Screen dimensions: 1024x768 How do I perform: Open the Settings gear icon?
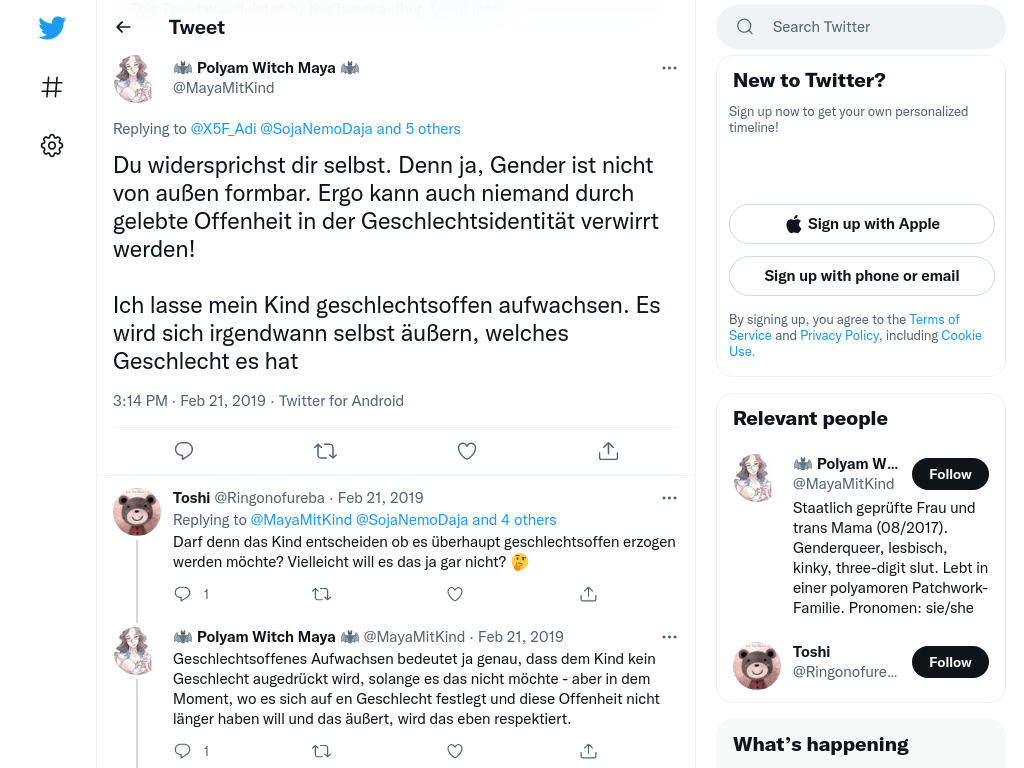tap(52, 146)
